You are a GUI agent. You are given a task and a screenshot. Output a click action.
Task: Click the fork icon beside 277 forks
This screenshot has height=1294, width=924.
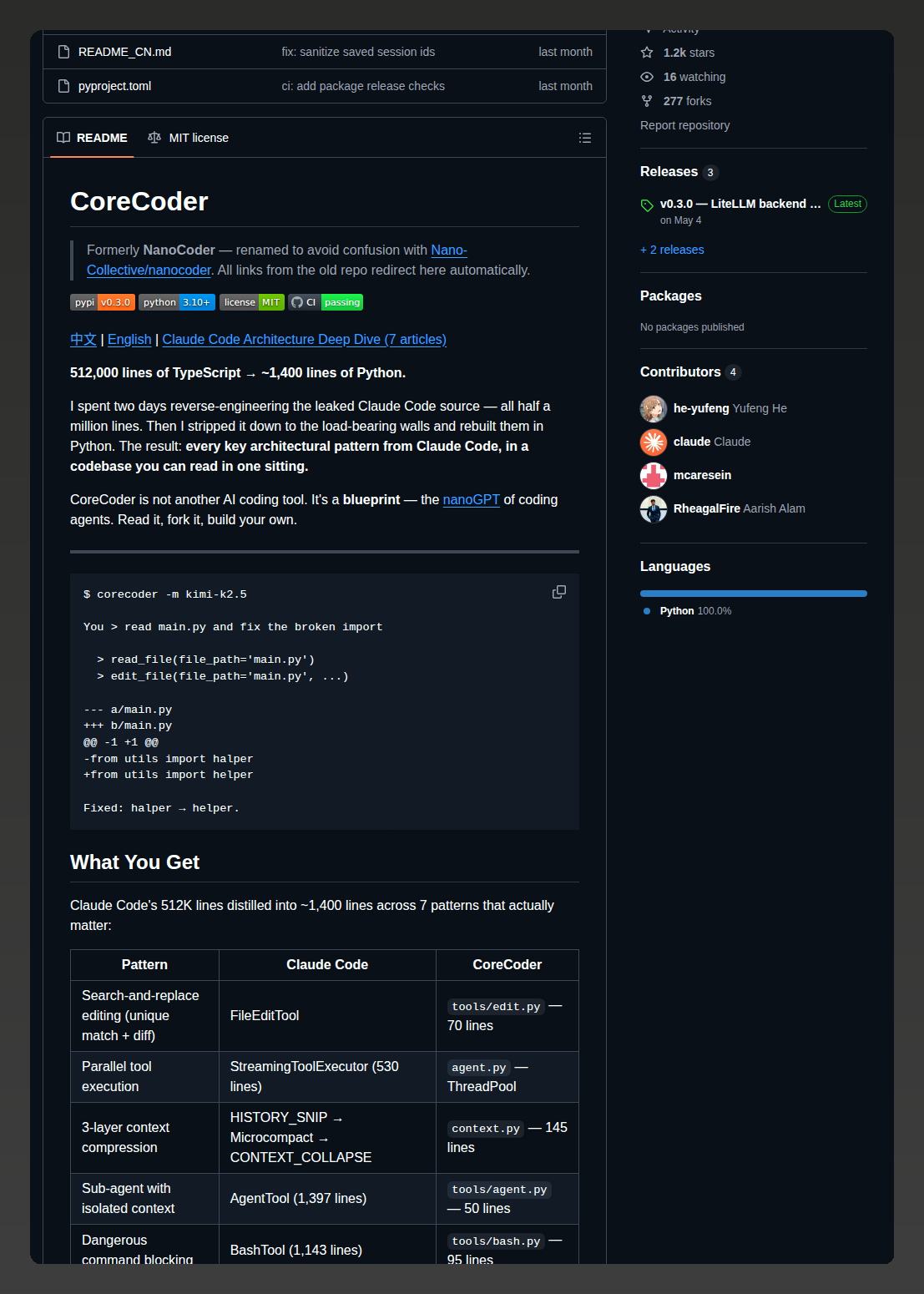(x=647, y=101)
